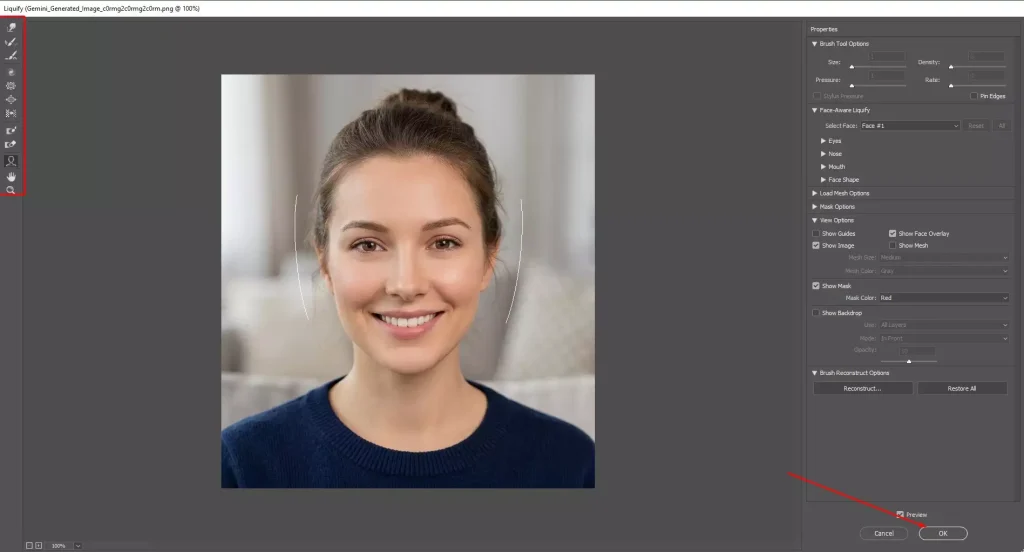Expand the Eyes settings
The height and width of the screenshot is (552, 1024).
click(823, 141)
